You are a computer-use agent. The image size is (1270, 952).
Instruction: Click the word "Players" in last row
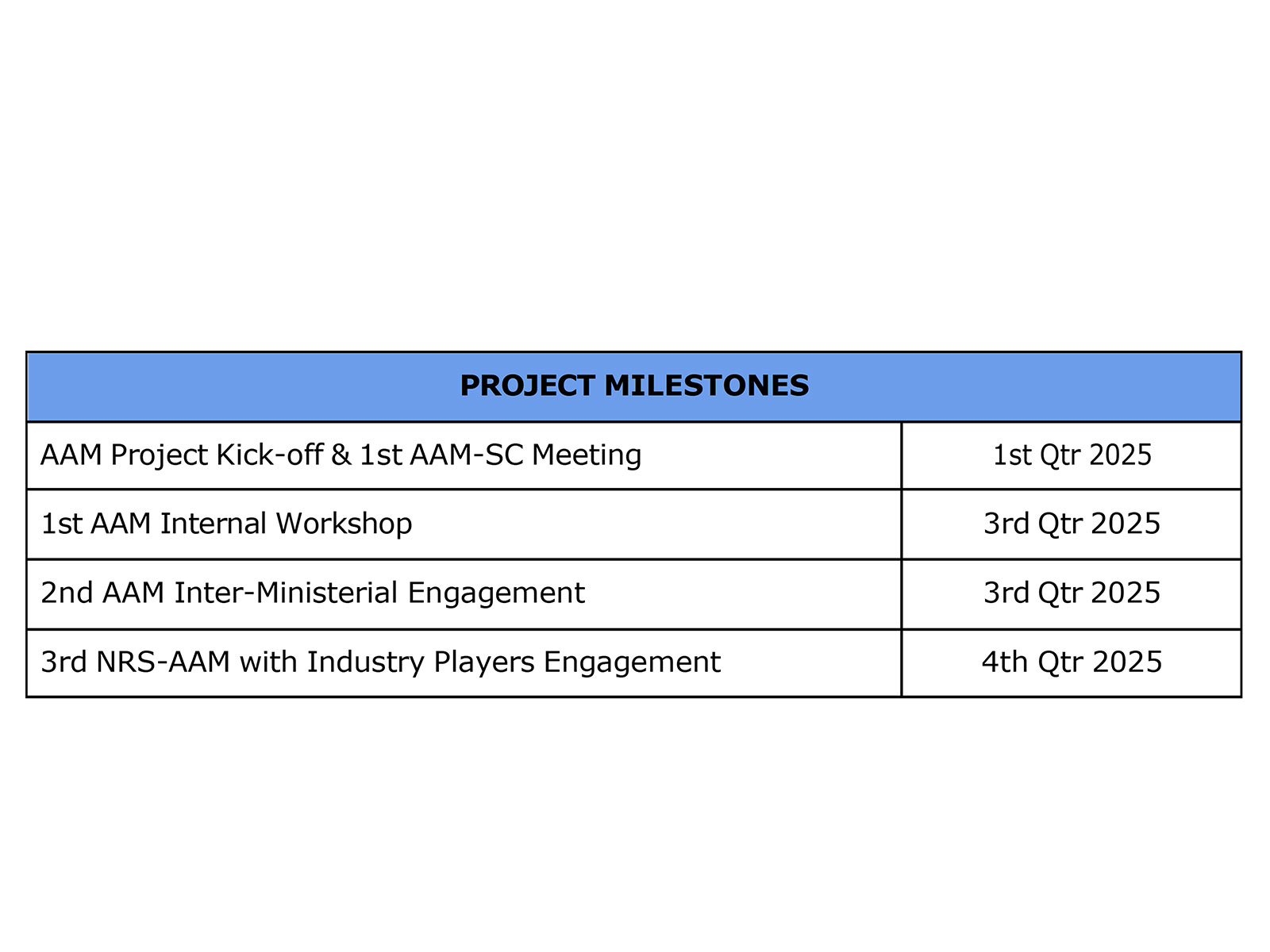[x=483, y=662]
